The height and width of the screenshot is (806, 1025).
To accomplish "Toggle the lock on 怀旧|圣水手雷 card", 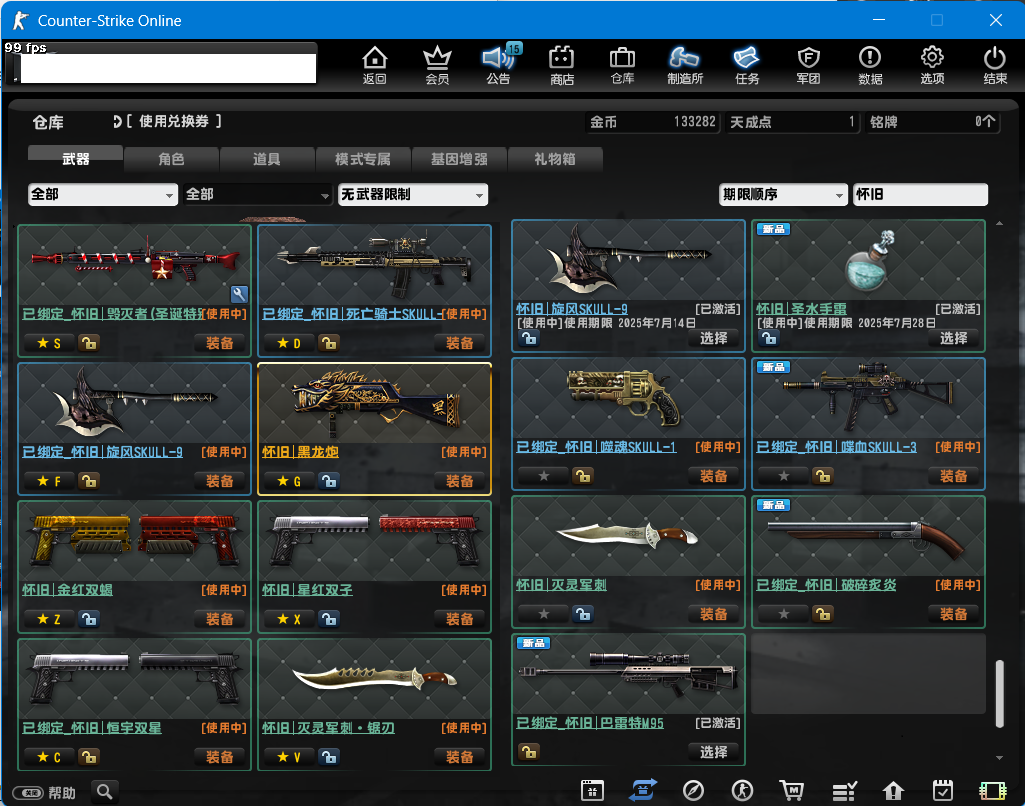I will point(769,338).
